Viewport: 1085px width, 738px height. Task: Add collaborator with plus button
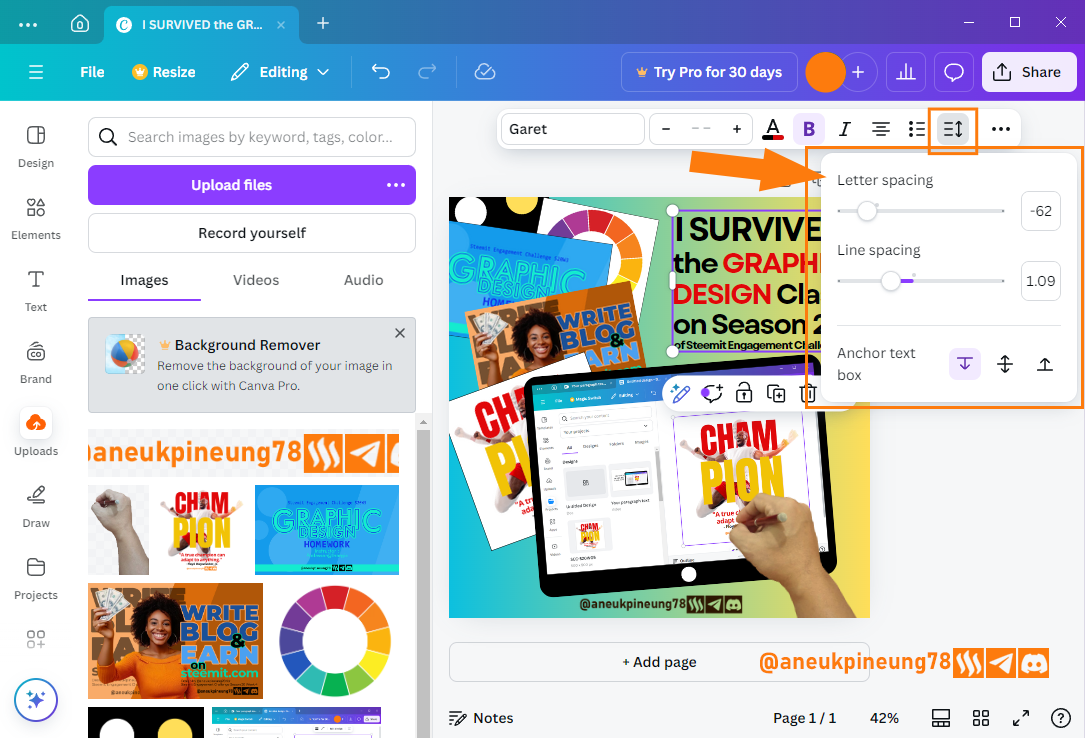click(x=858, y=72)
